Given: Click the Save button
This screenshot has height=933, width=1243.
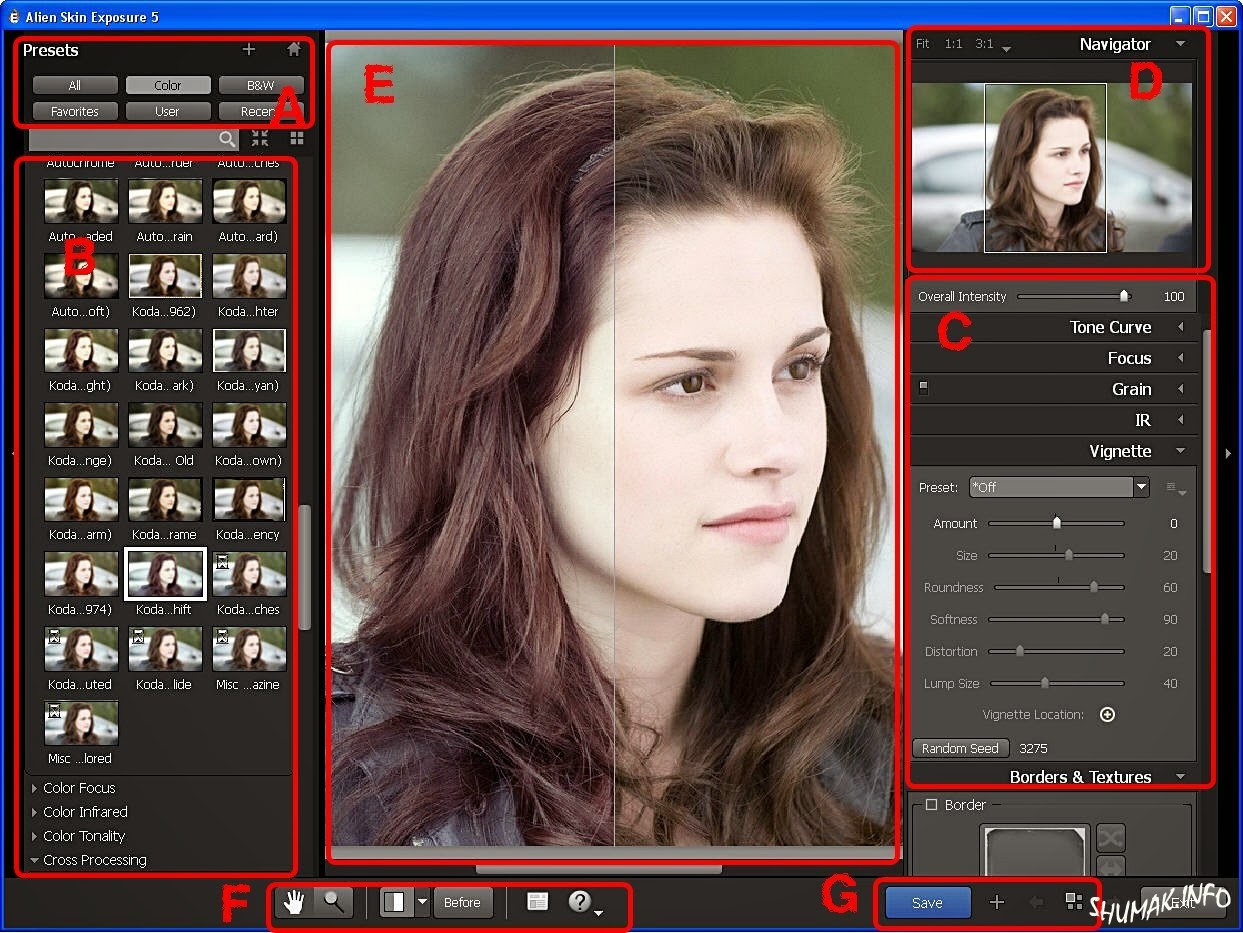Looking at the screenshot, I should pyautogui.click(x=927, y=902).
